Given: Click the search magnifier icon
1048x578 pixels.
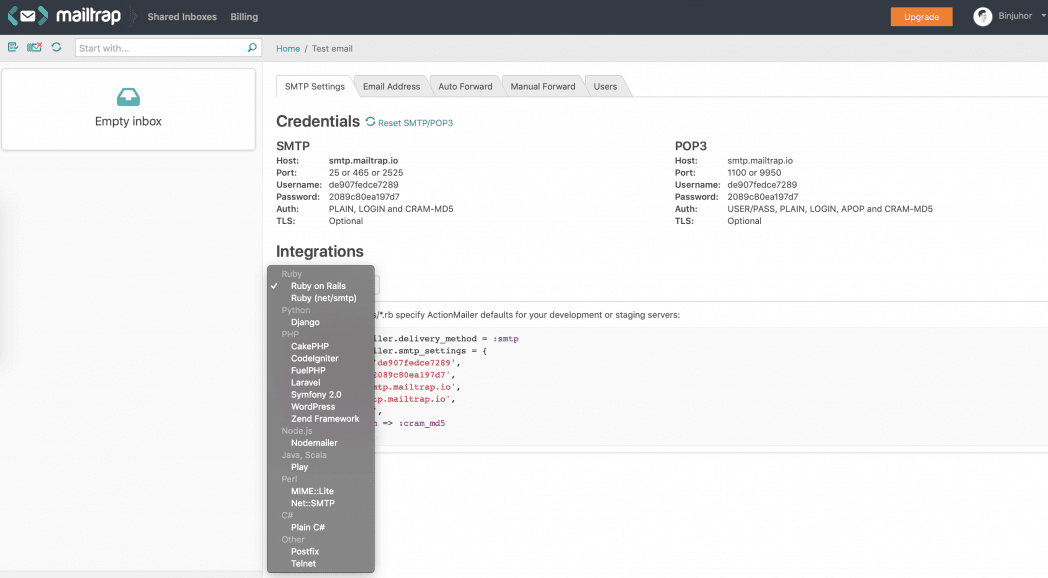Looking at the screenshot, I should (252, 47).
